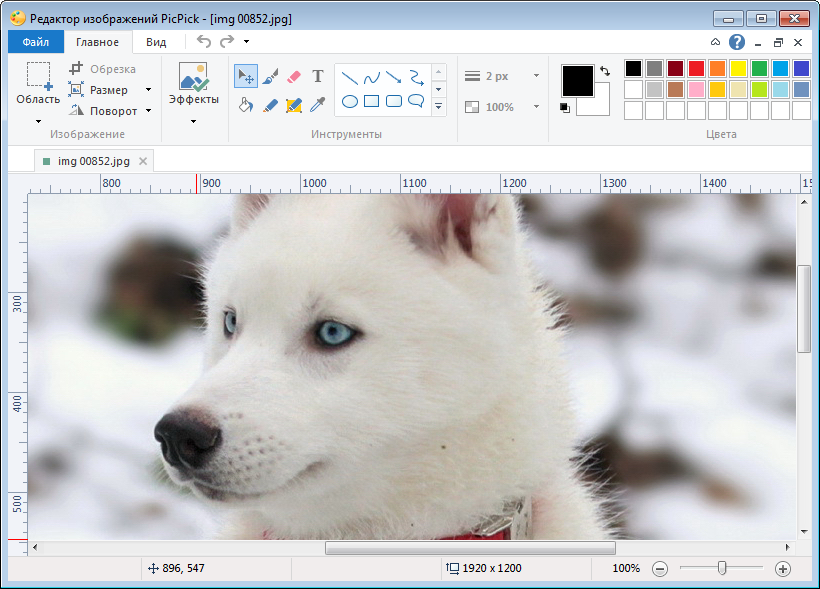Choose the Fill (paint bucket) tool
820x589 pixels.
pos(245,103)
